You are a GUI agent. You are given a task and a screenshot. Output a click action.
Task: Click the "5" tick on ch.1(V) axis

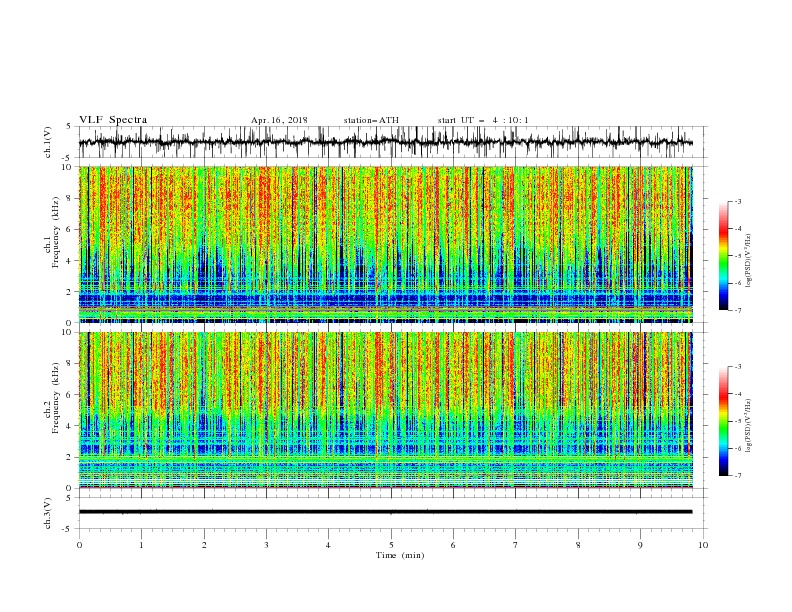click(x=69, y=127)
